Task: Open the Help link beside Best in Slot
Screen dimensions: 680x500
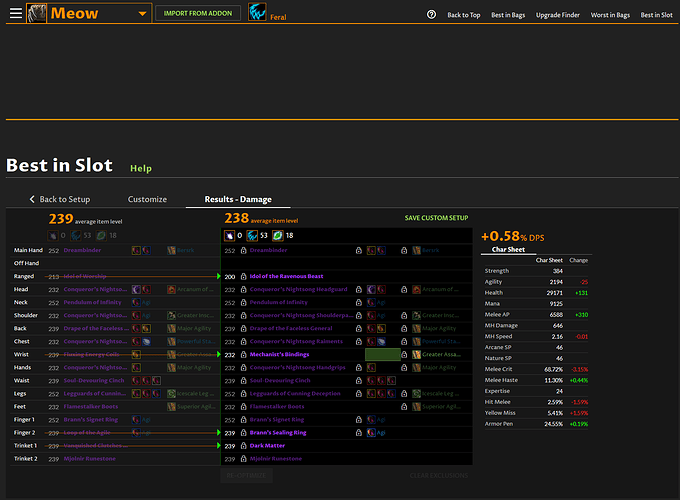Action: coord(141,168)
